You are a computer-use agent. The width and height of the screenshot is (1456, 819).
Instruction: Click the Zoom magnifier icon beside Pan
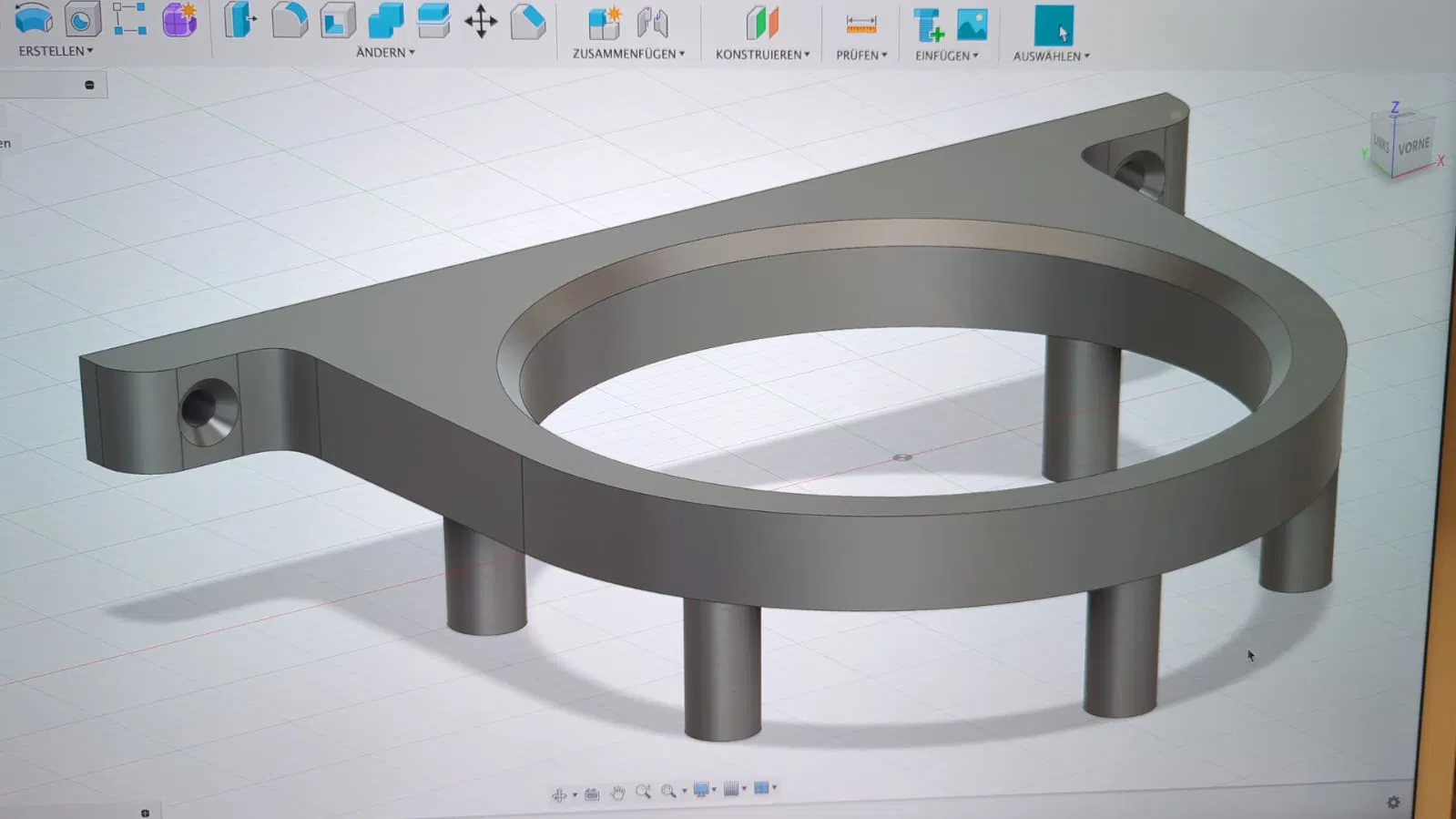pos(643,792)
